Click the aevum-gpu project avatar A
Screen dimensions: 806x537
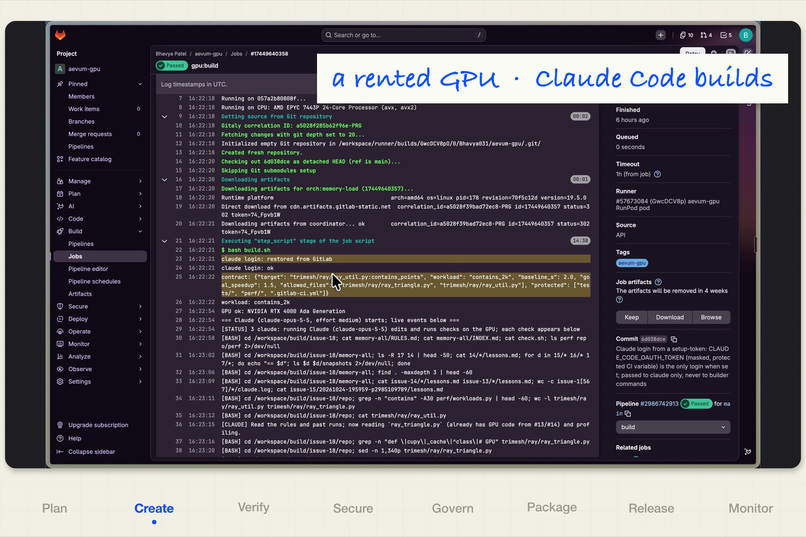[x=60, y=69]
